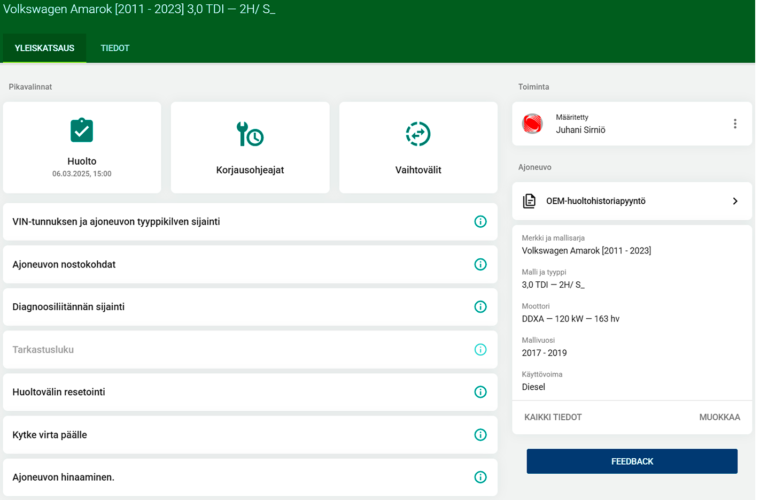Open the Kytke virta päälle row

(x=250, y=435)
